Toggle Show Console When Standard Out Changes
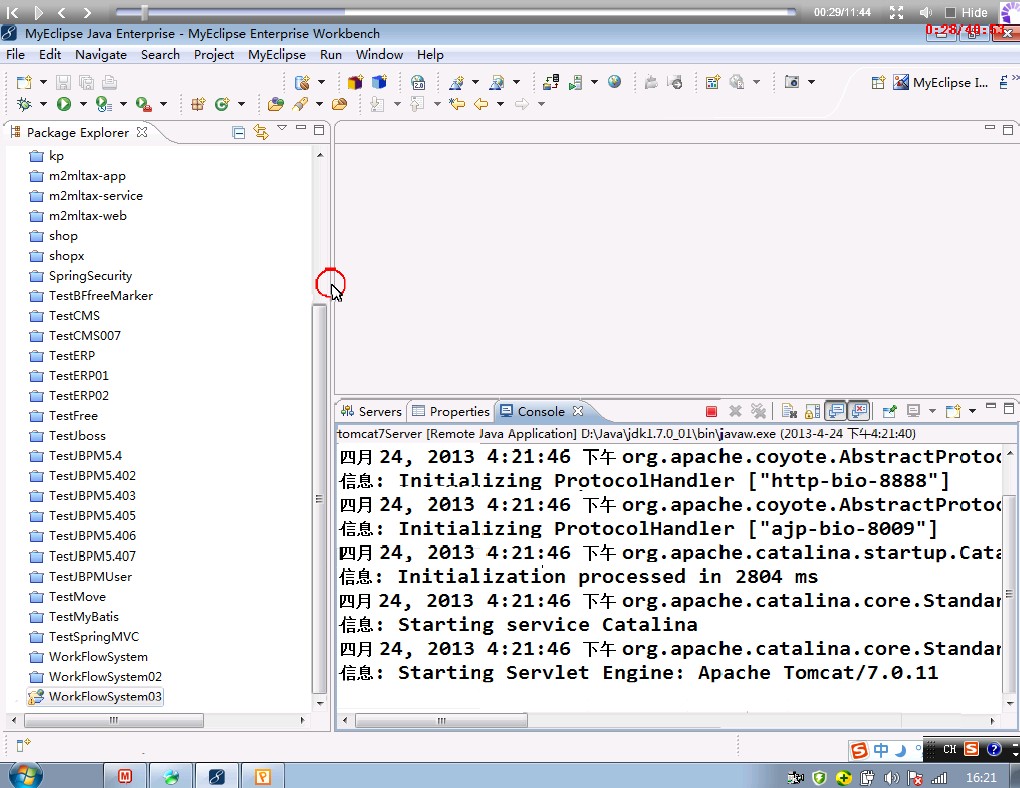1020x788 pixels. [836, 411]
